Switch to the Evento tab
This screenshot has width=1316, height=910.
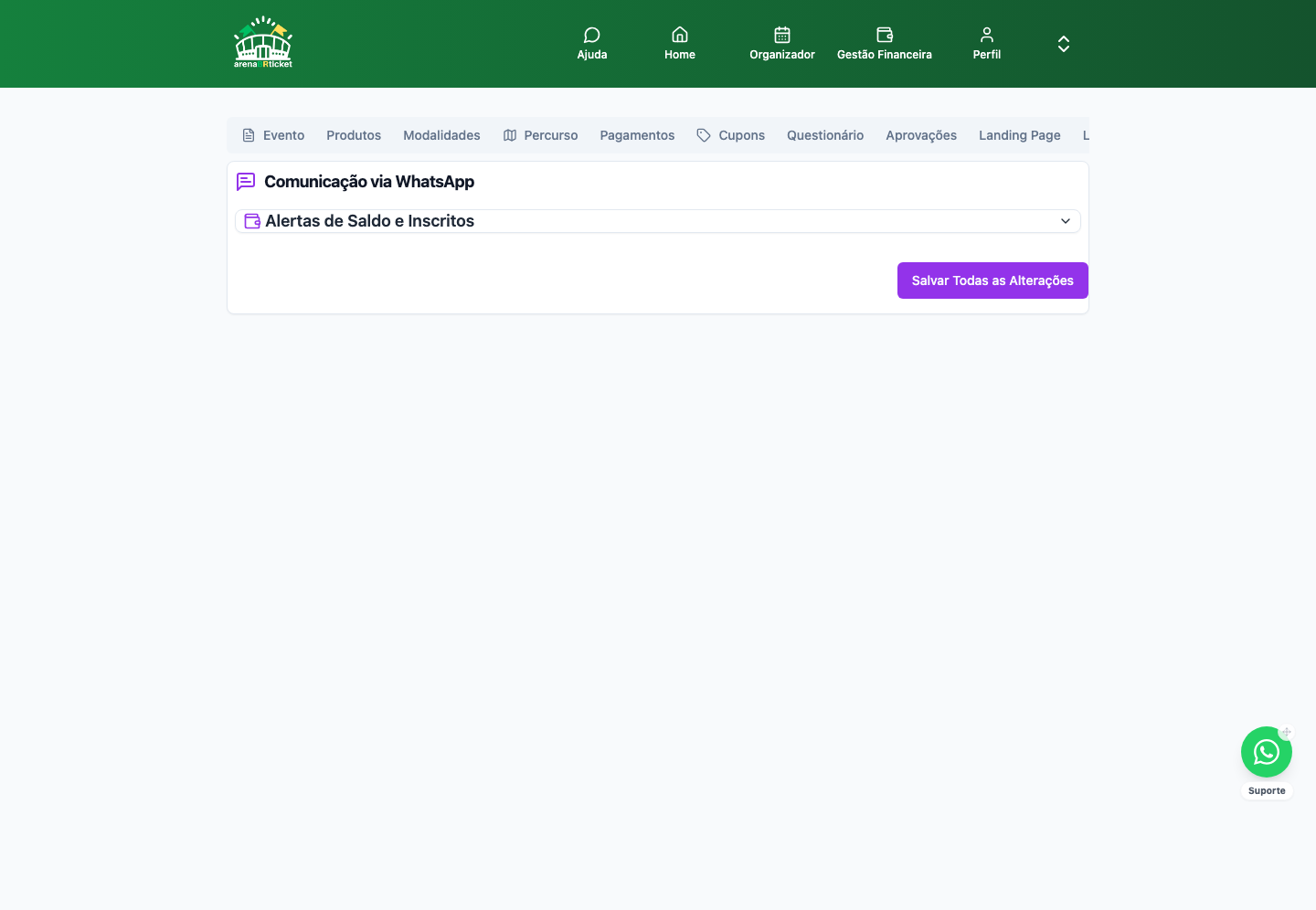273,135
